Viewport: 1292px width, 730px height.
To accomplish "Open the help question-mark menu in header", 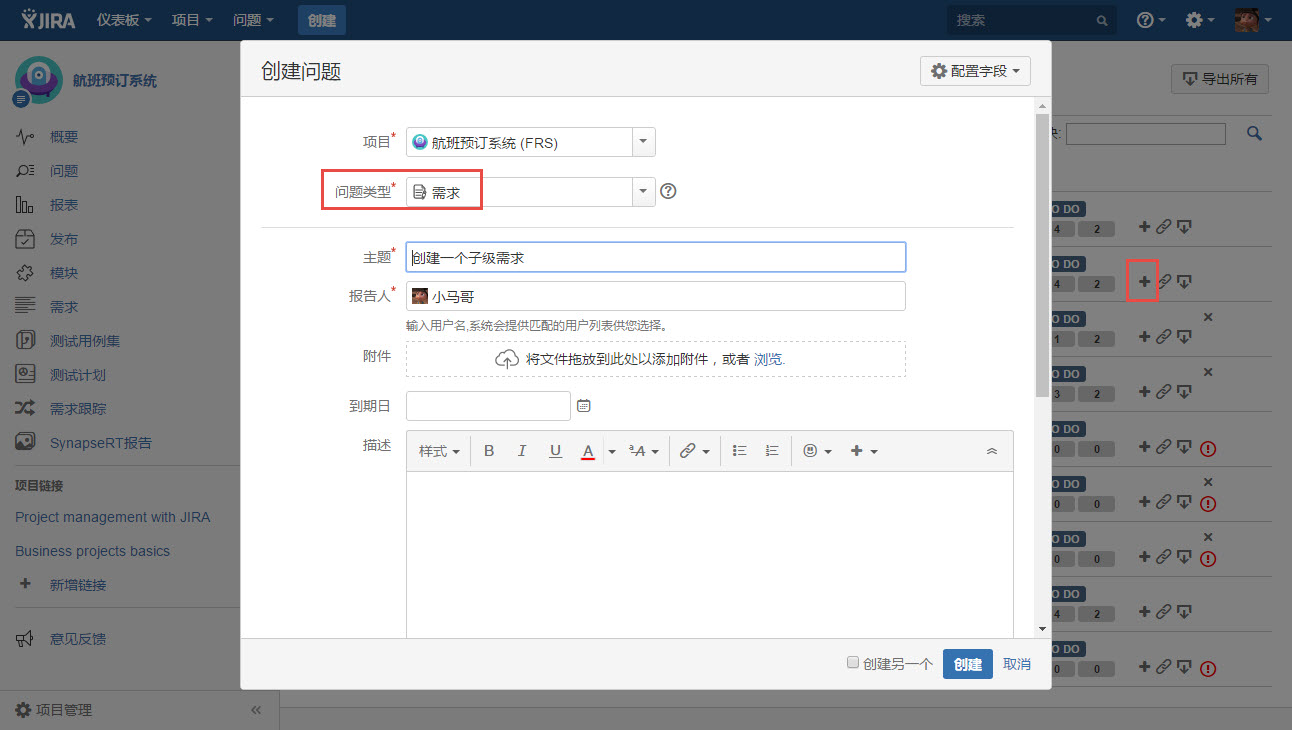I will tap(1151, 20).
